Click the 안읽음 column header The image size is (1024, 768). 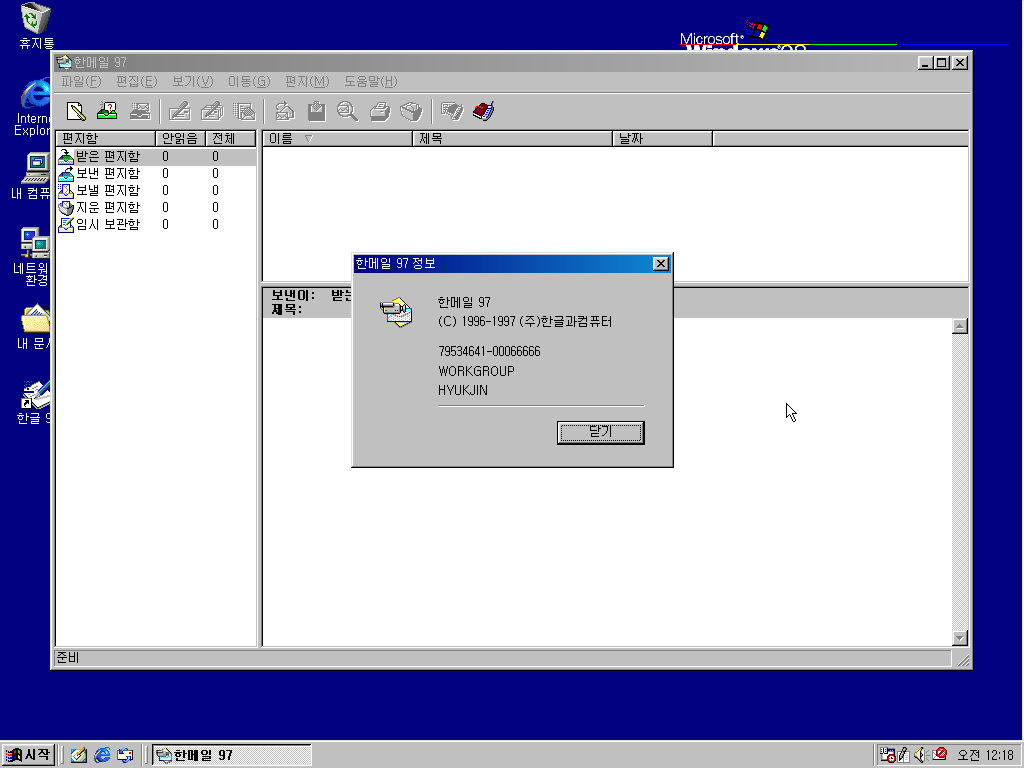tap(181, 138)
